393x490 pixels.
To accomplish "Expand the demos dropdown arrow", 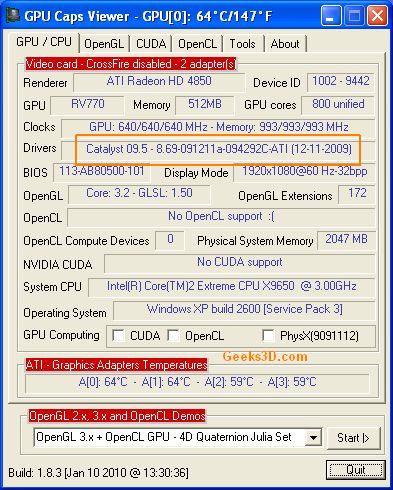I will [x=313, y=437].
